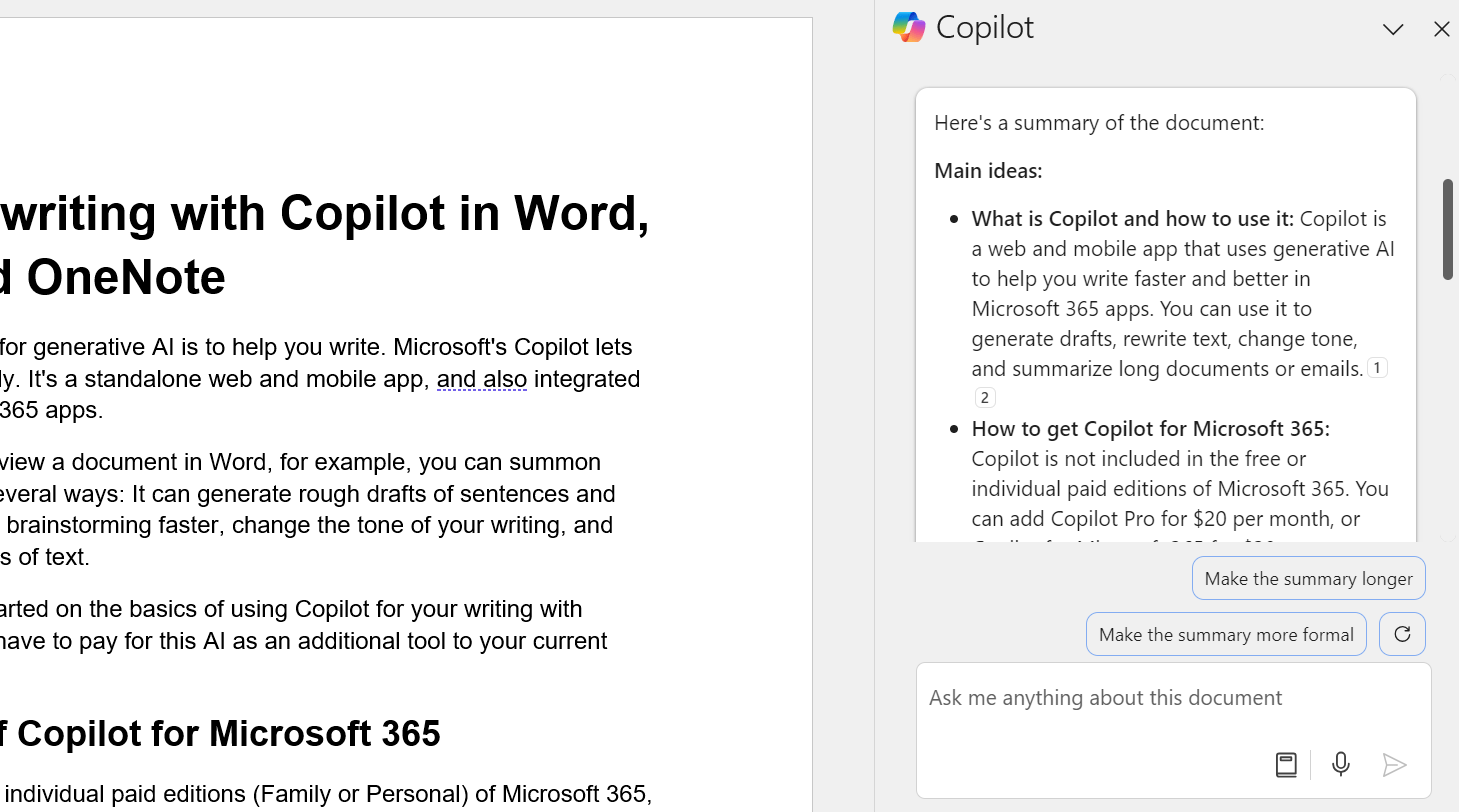Regenerate the summary using the refresh icon

(x=1401, y=633)
